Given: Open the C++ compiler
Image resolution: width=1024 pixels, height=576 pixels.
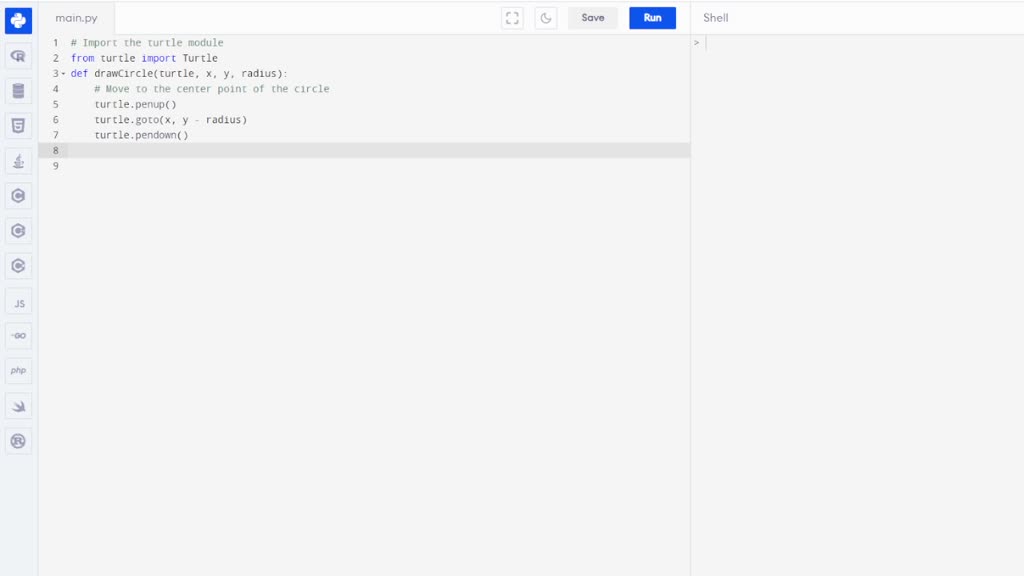Looking at the screenshot, I should [x=18, y=231].
